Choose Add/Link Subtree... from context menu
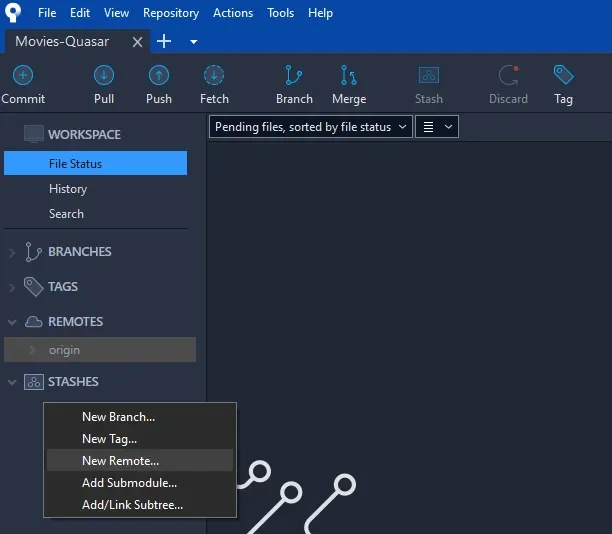612x534 pixels. (x=140, y=505)
